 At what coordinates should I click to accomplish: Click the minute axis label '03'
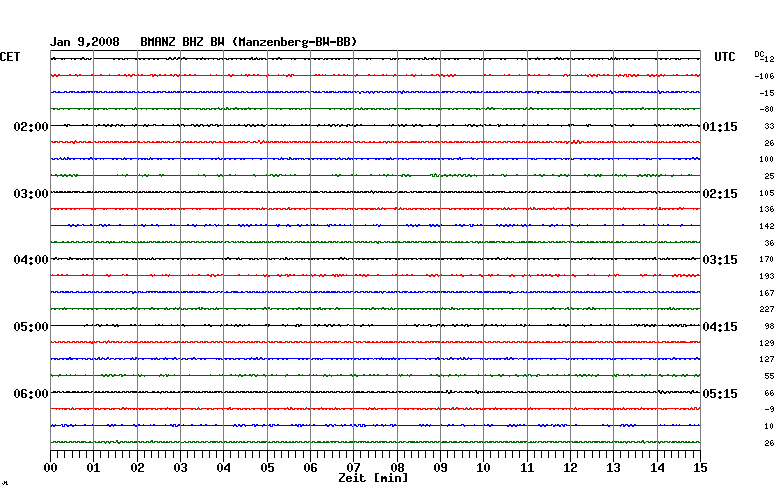[181, 468]
